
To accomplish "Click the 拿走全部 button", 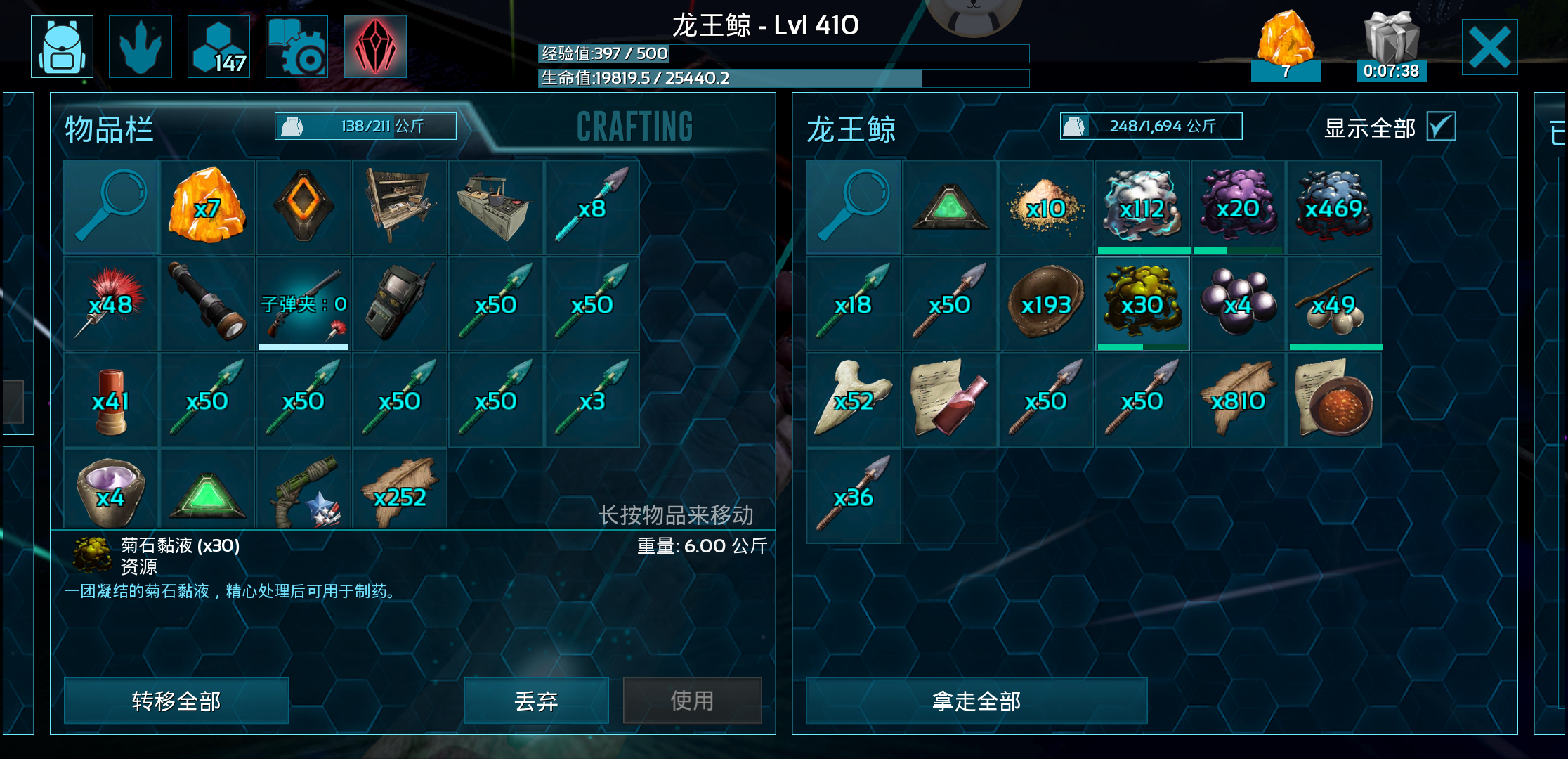I will [x=976, y=701].
